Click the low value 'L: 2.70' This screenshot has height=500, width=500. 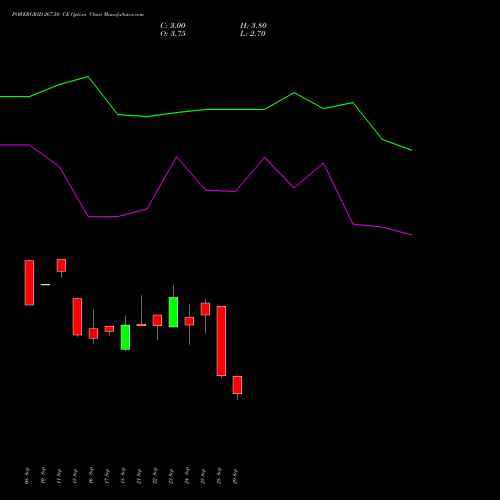coord(253,34)
